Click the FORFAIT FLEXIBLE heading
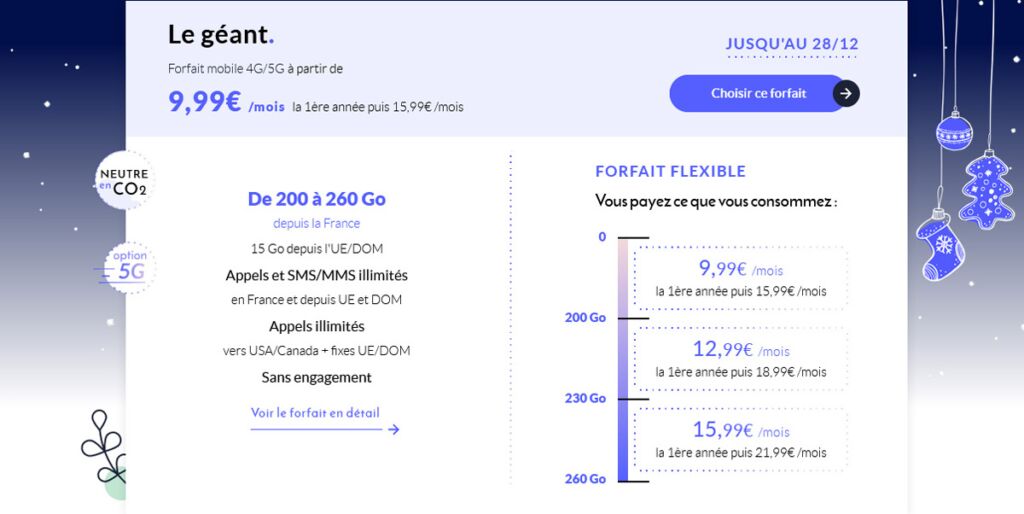 pos(670,171)
